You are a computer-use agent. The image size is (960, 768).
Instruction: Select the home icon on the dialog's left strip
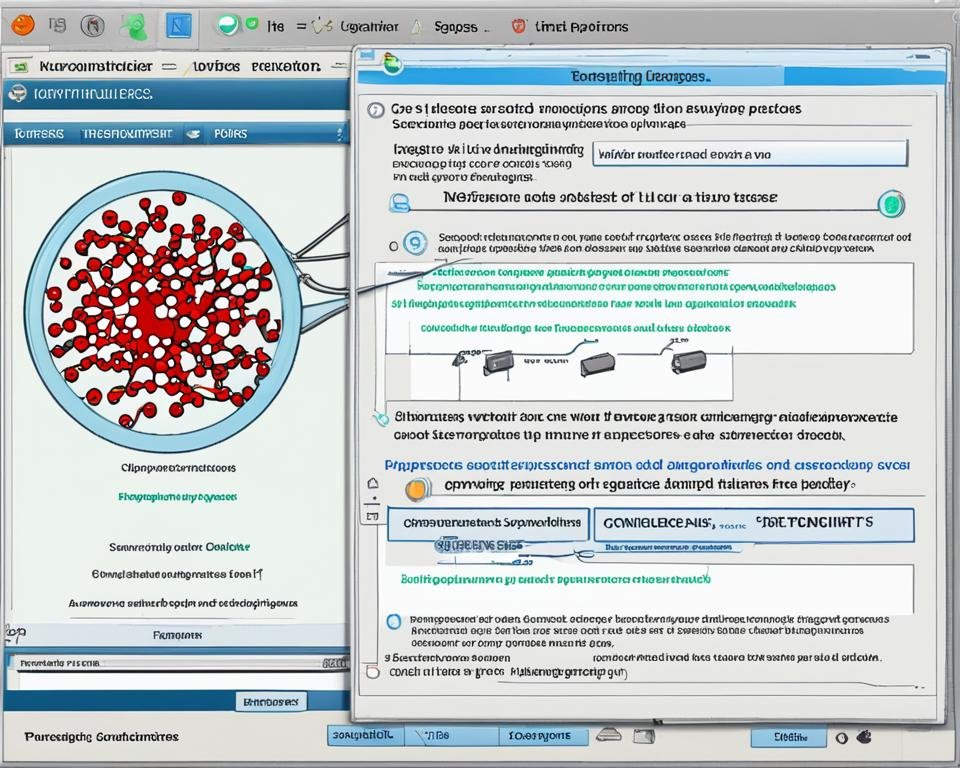click(x=374, y=483)
